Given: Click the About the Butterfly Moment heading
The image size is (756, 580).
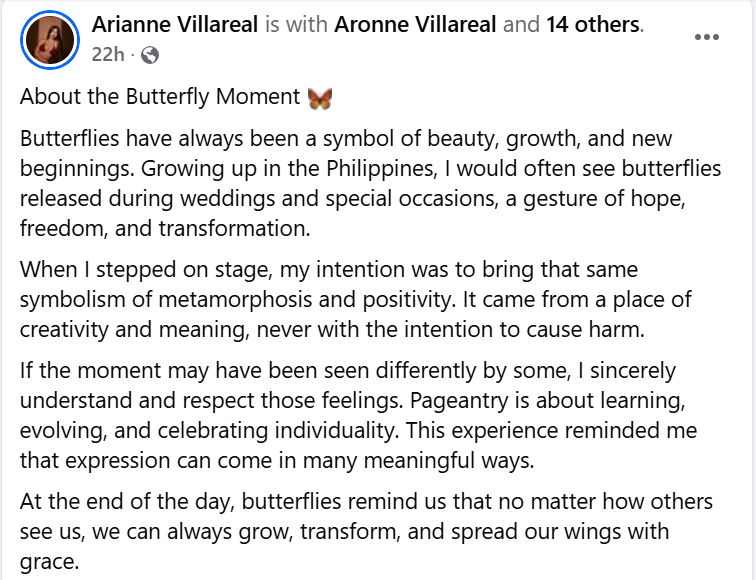Looking at the screenshot, I should pyautogui.click(x=160, y=96).
